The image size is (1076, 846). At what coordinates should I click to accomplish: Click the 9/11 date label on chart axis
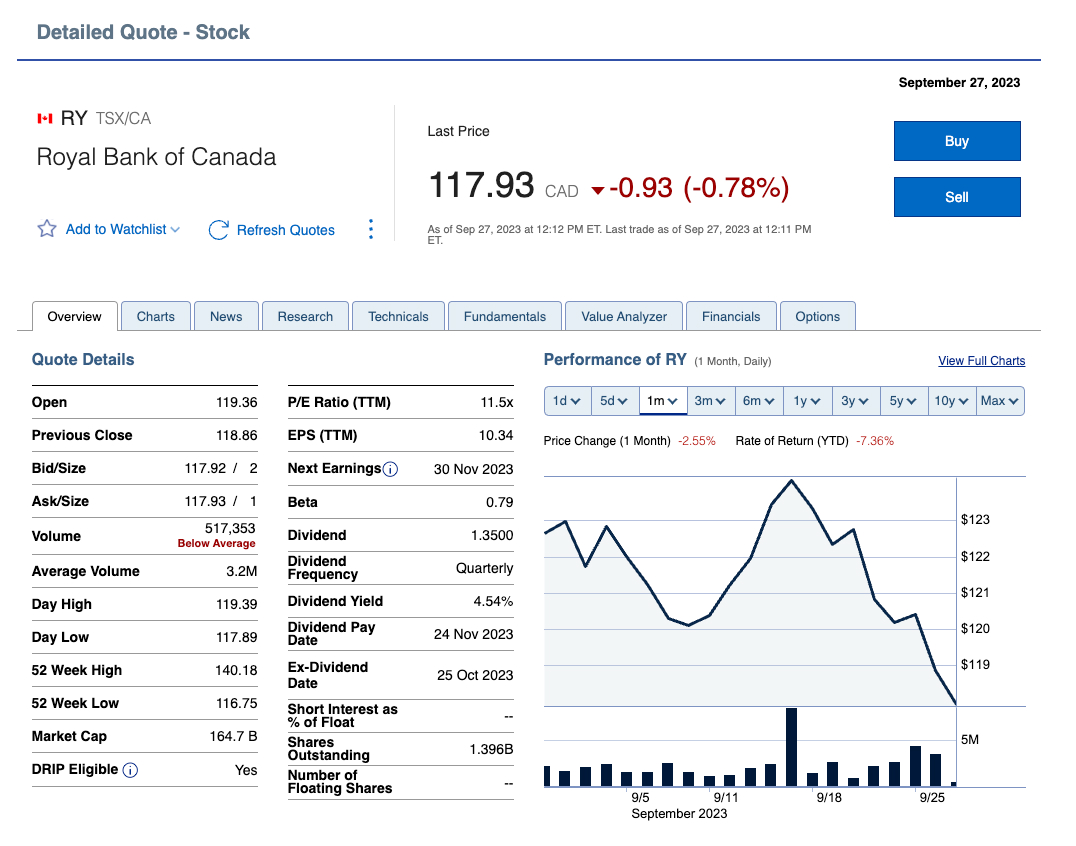click(725, 797)
